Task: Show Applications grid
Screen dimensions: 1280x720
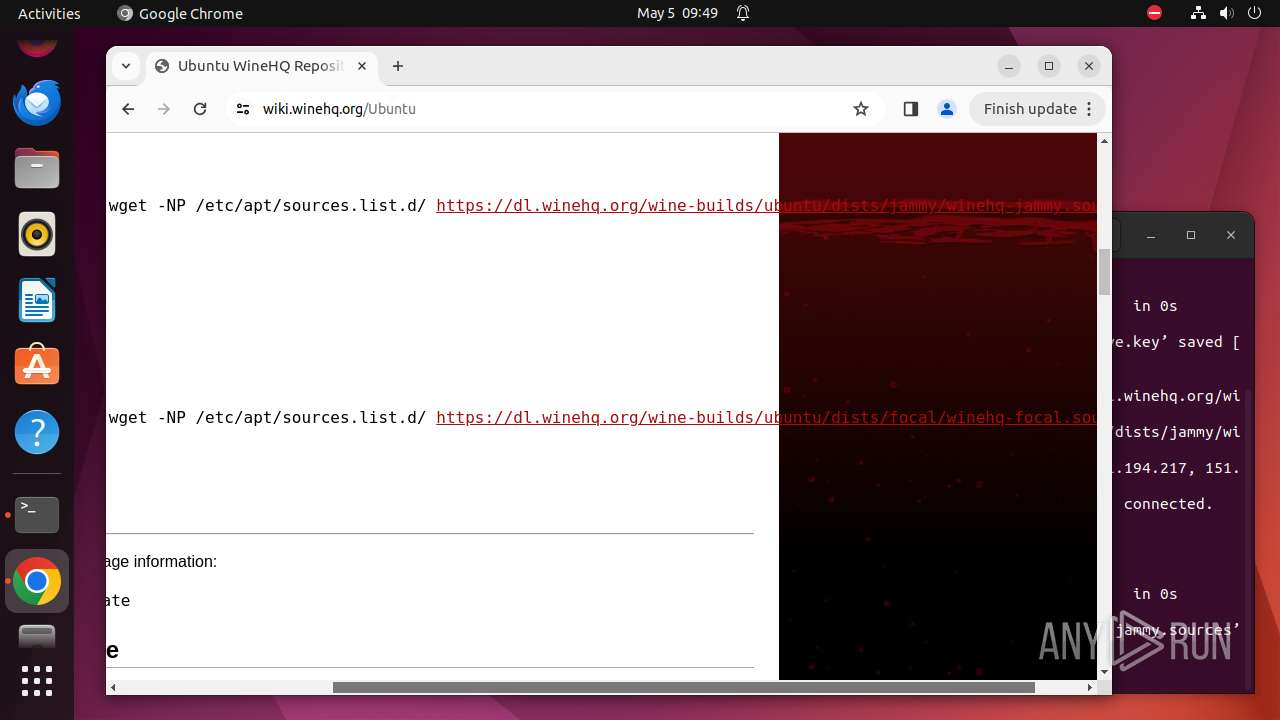Action: (37, 680)
